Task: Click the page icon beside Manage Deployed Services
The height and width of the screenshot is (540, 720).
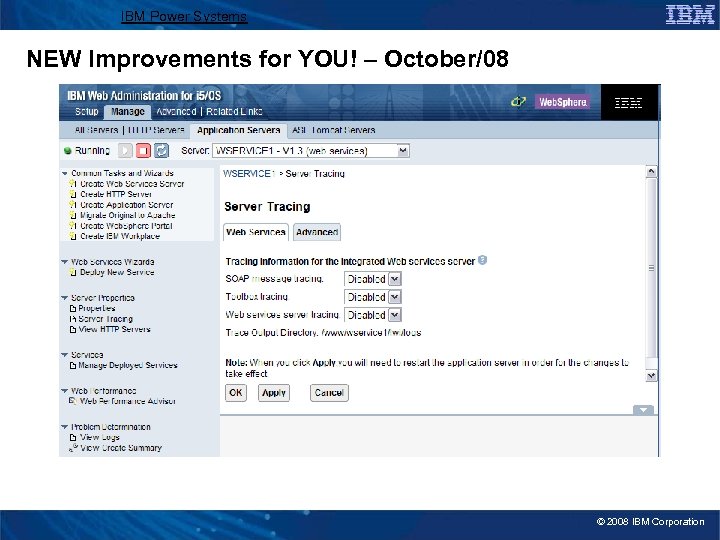Action: [x=73, y=366]
